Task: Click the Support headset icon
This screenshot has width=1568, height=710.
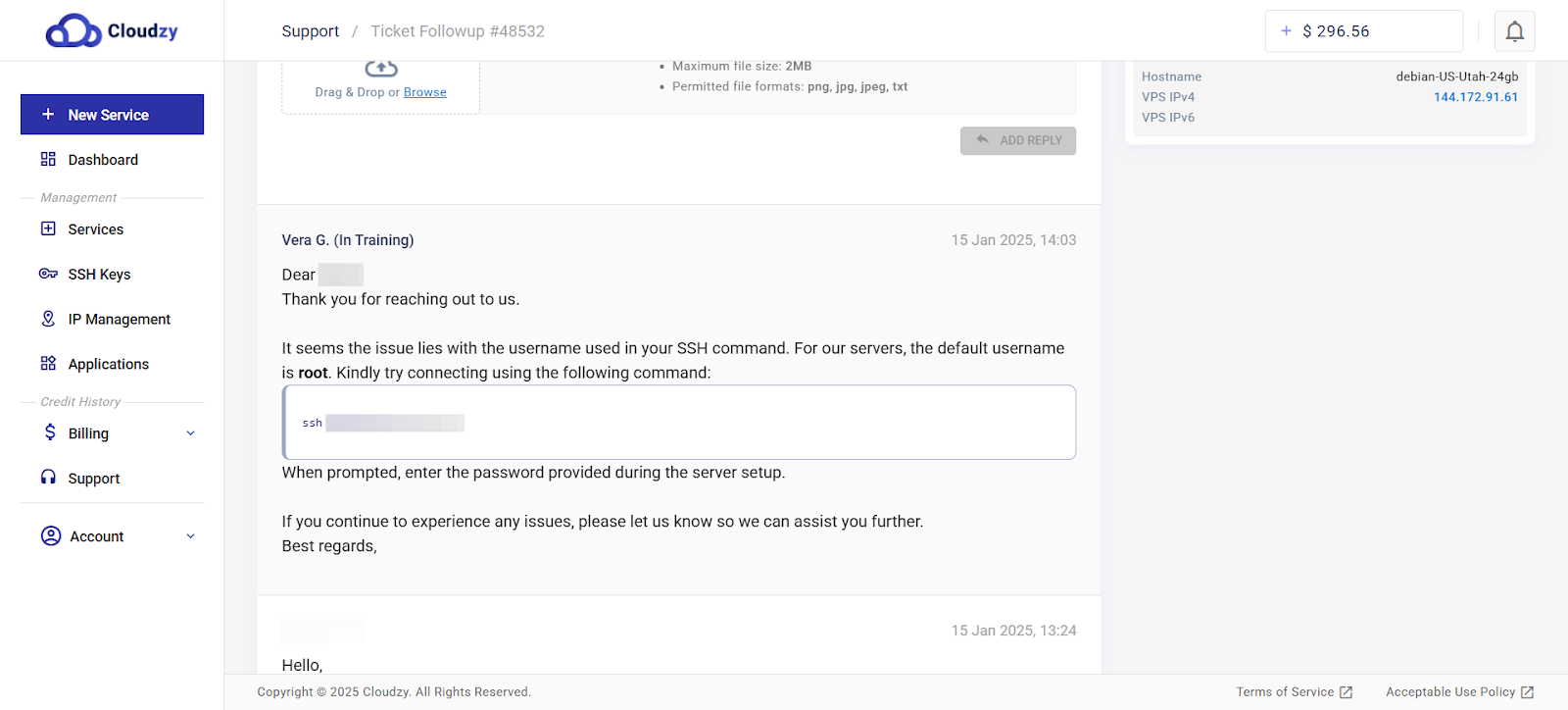Action: 48,478
